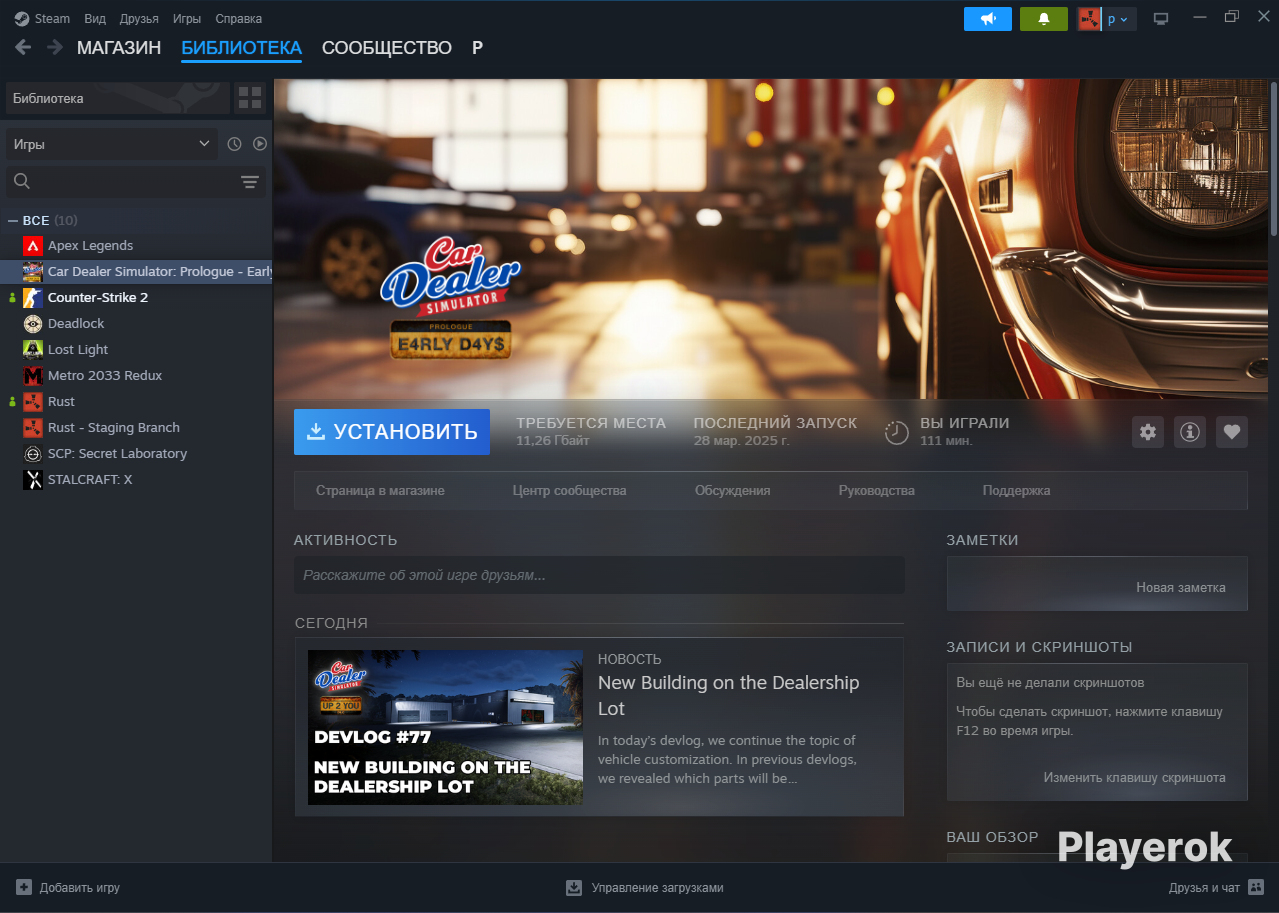This screenshot has height=913, width=1279.
Task: Go to the МАГАЗИН tab
Action: click(x=119, y=48)
